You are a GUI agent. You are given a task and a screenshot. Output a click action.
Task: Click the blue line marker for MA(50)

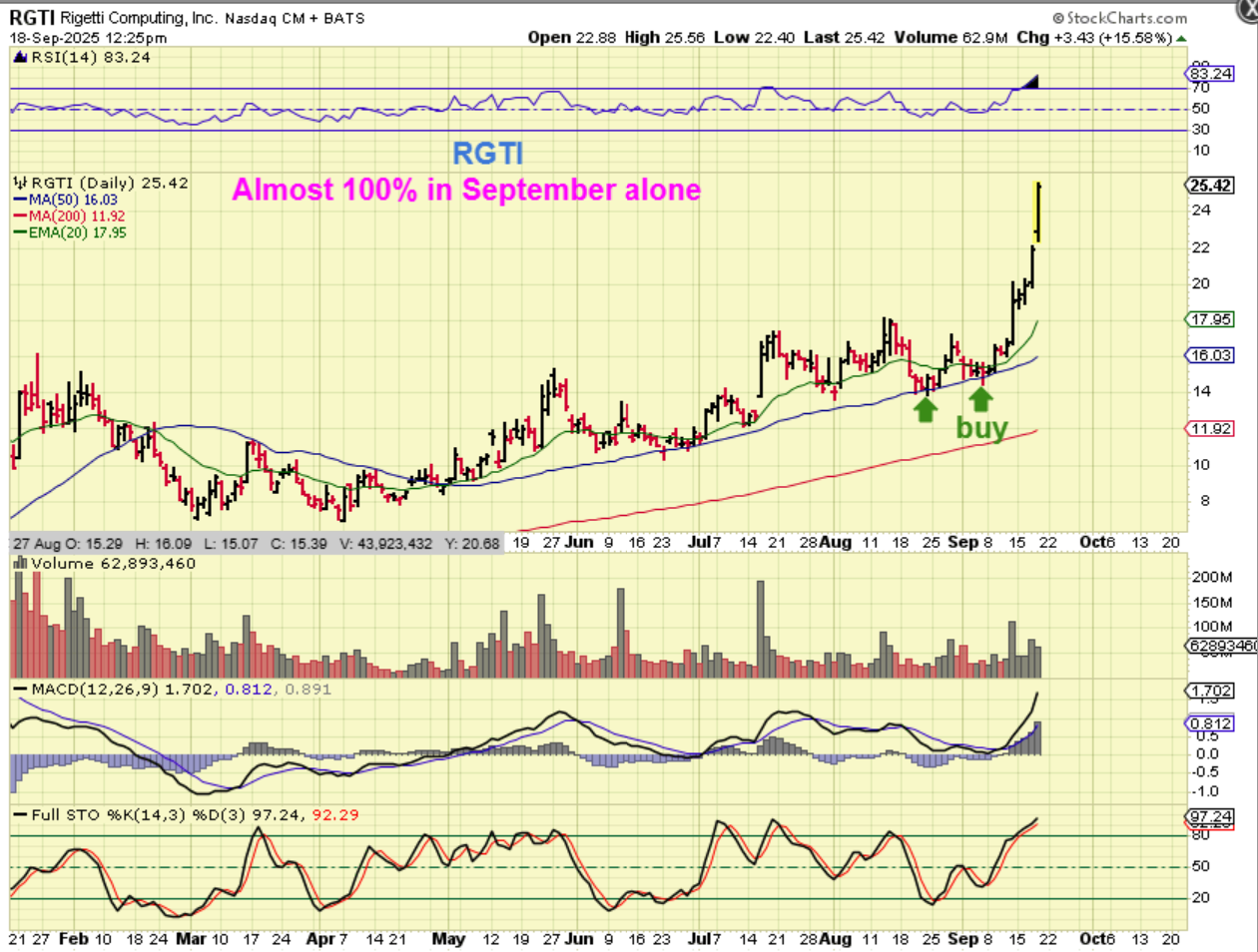(21, 200)
